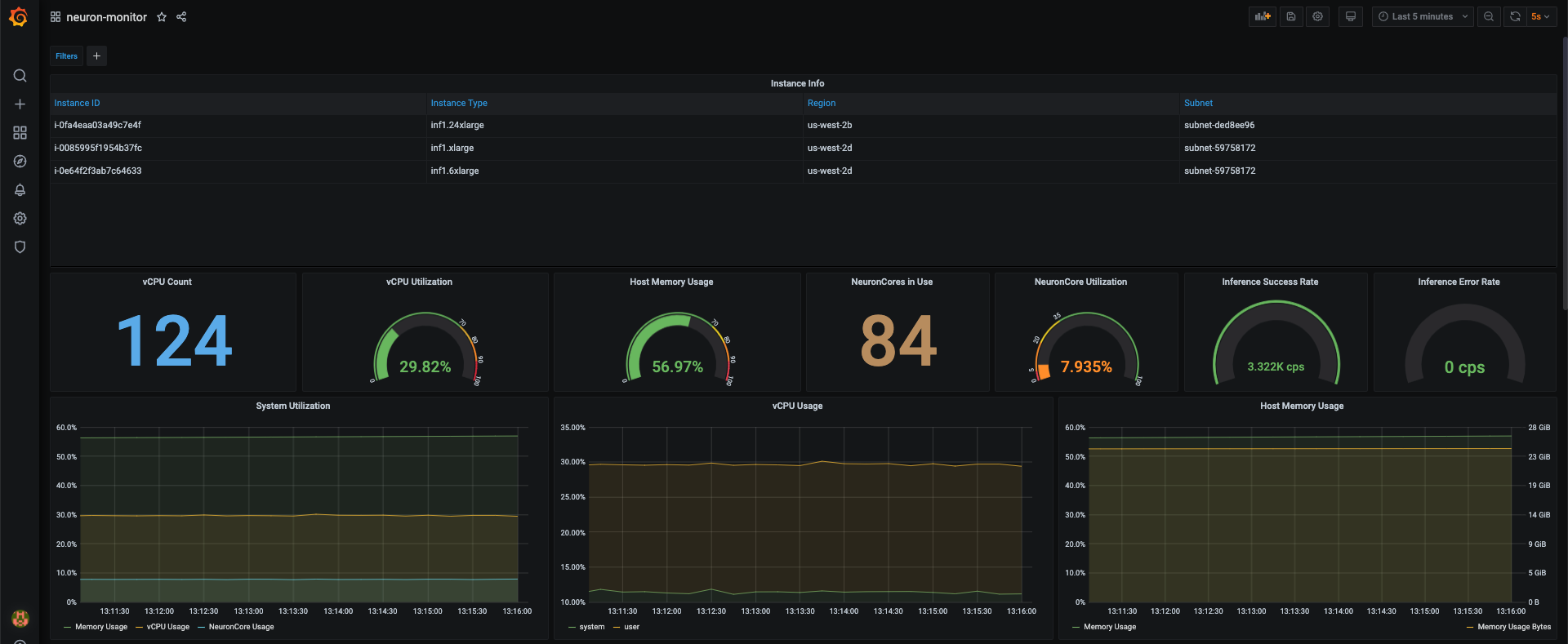The height and width of the screenshot is (644, 1568).
Task: Open the vCPU Count panel title menu
Action: (167, 282)
